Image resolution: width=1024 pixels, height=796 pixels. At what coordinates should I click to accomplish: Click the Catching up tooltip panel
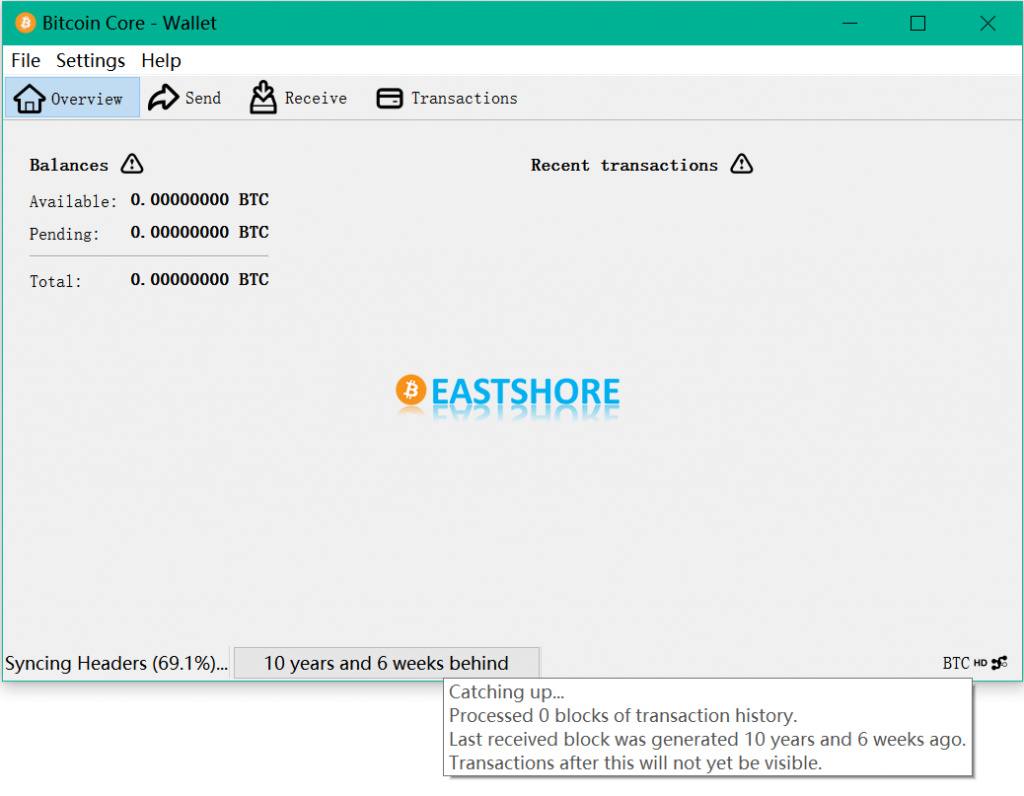[707, 727]
